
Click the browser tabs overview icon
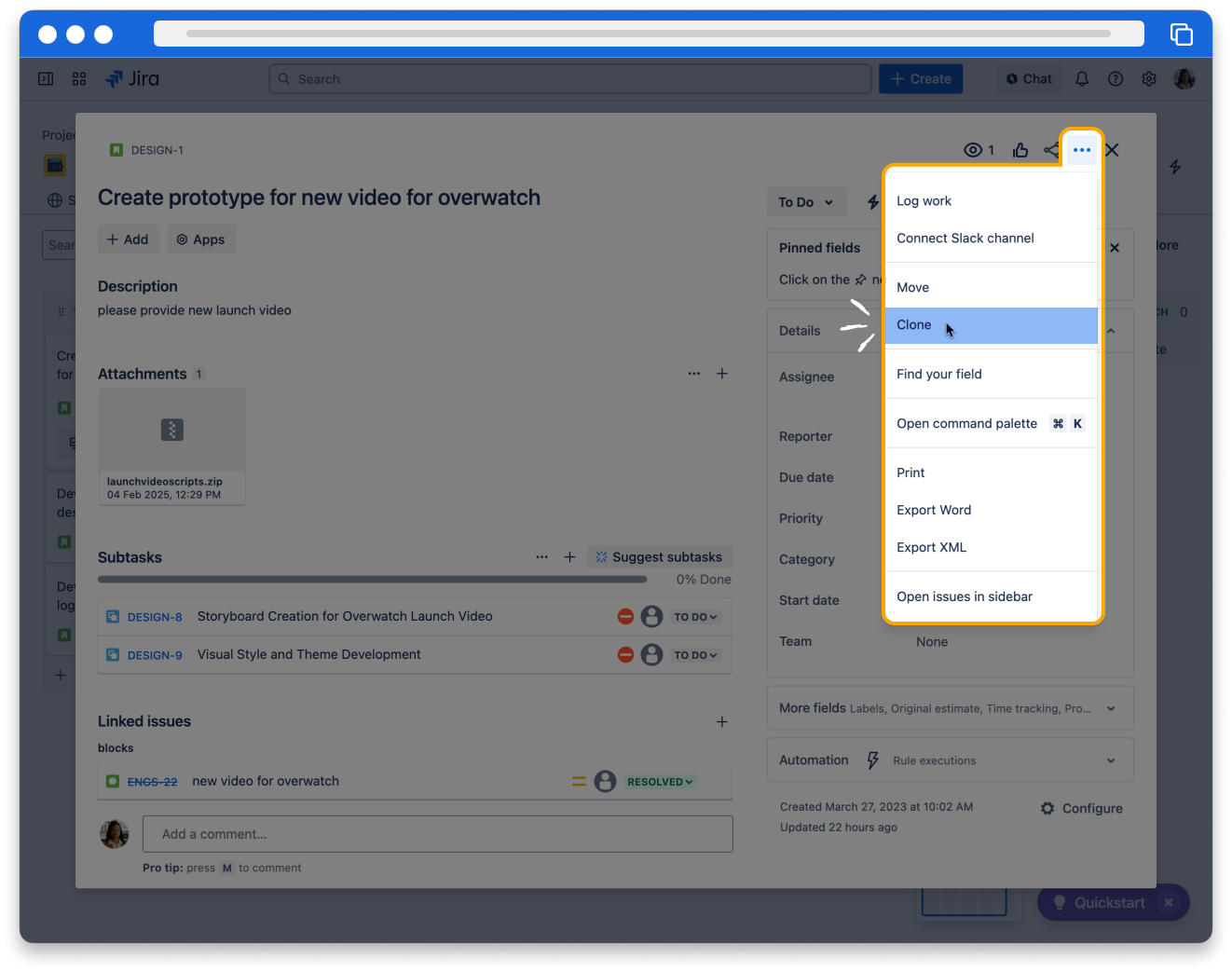click(x=1182, y=34)
